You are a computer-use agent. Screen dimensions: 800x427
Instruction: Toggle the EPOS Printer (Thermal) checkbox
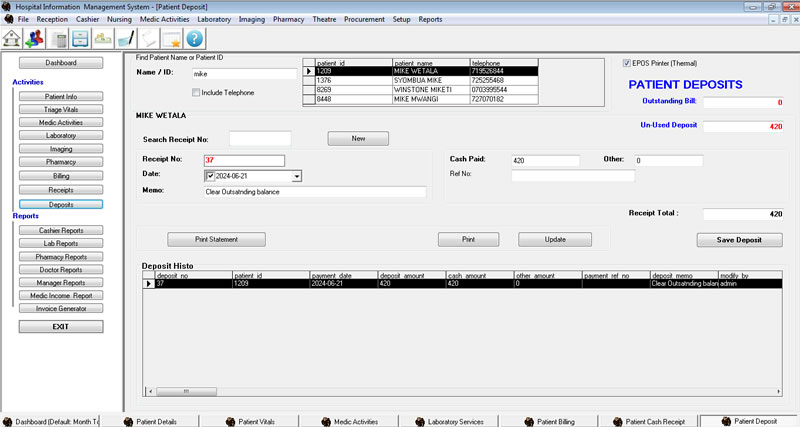click(627, 62)
